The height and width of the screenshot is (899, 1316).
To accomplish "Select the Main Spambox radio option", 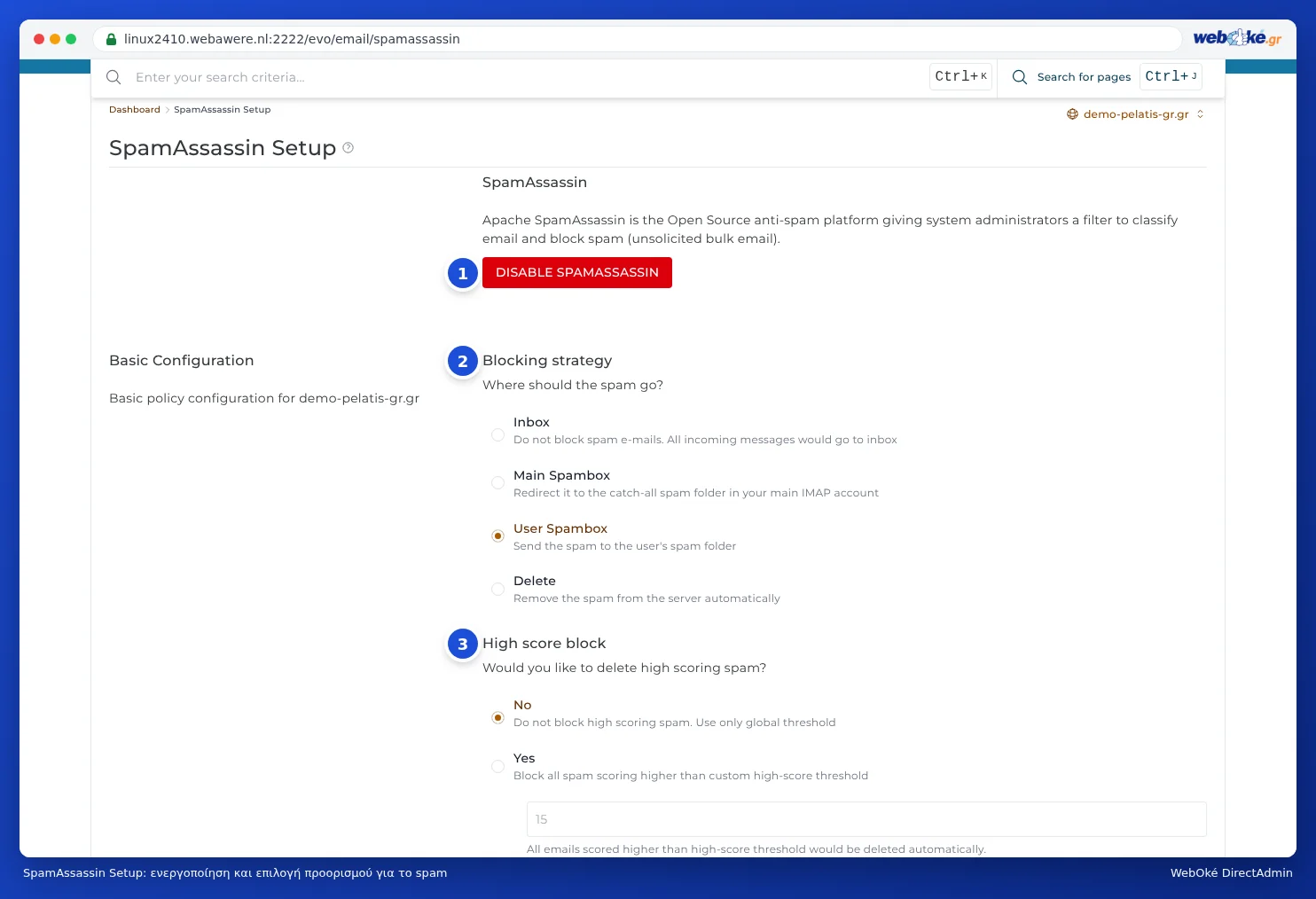I will pyautogui.click(x=497, y=483).
